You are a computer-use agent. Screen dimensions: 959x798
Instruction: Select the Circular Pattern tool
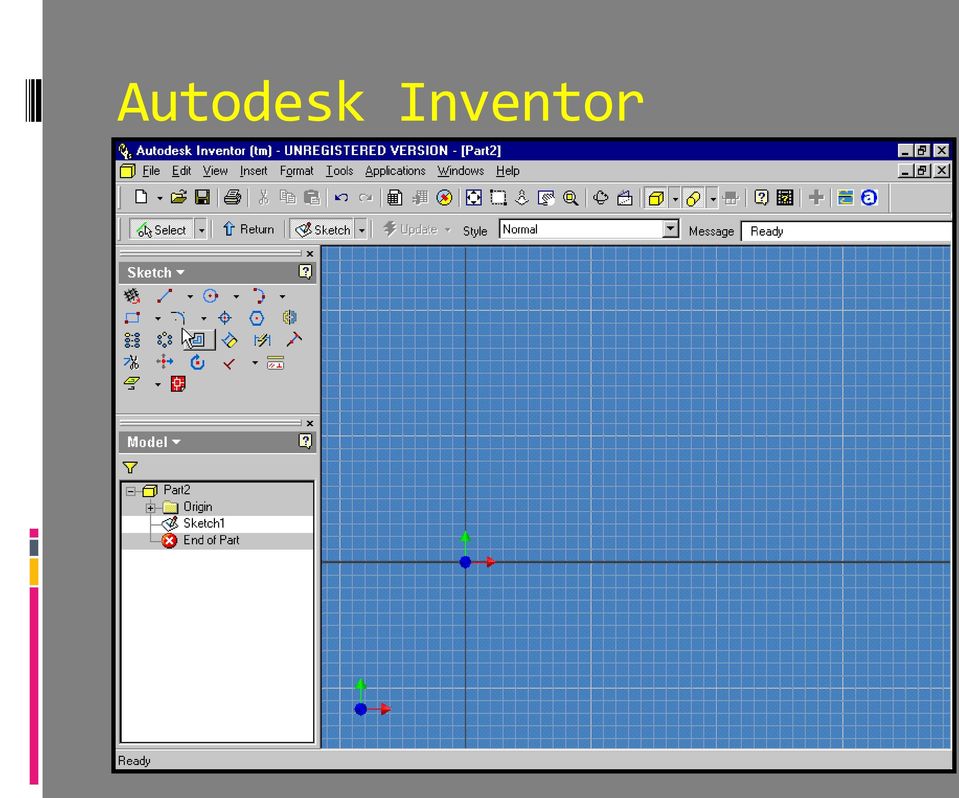click(165, 340)
